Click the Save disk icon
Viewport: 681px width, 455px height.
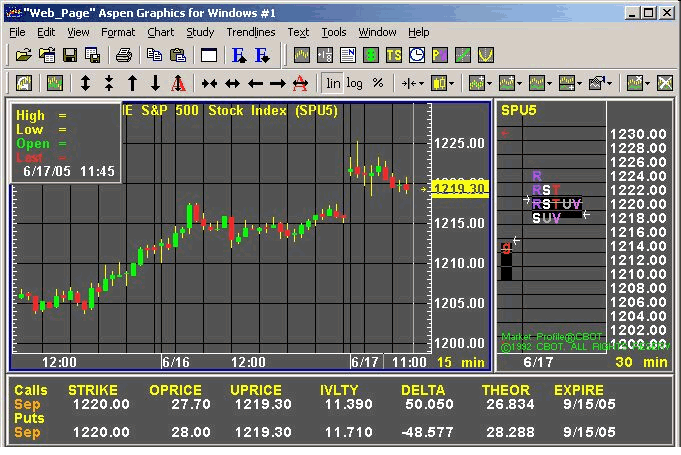(x=70, y=55)
